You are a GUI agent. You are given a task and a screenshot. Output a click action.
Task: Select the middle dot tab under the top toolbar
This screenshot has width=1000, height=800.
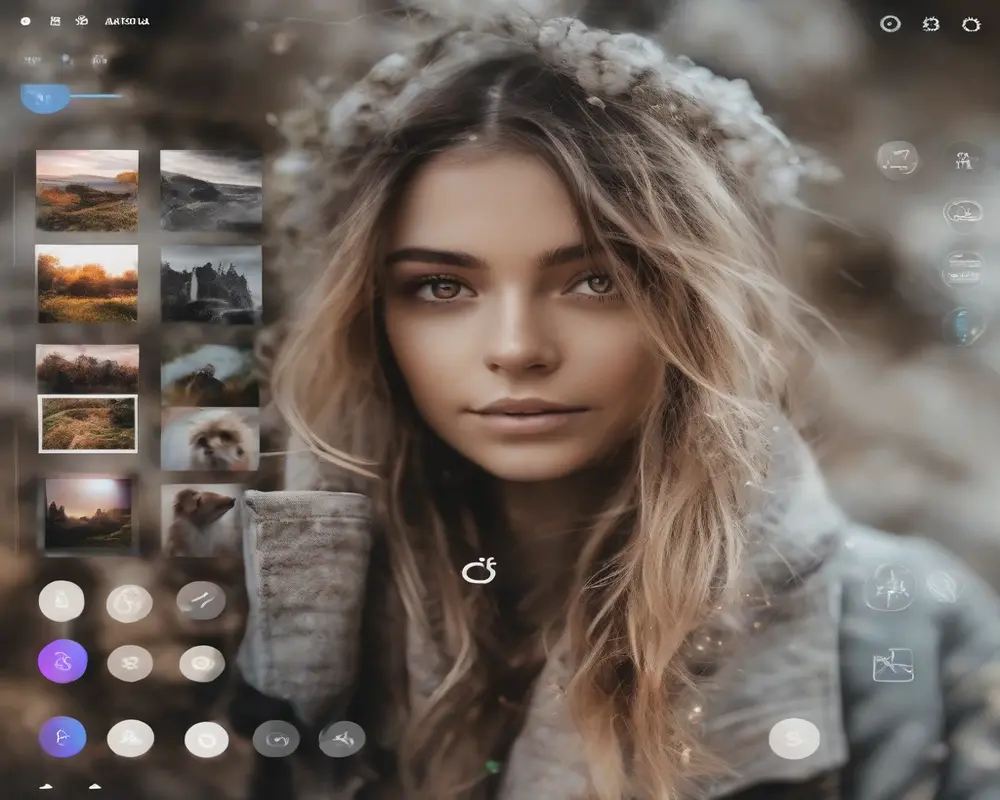click(66, 60)
